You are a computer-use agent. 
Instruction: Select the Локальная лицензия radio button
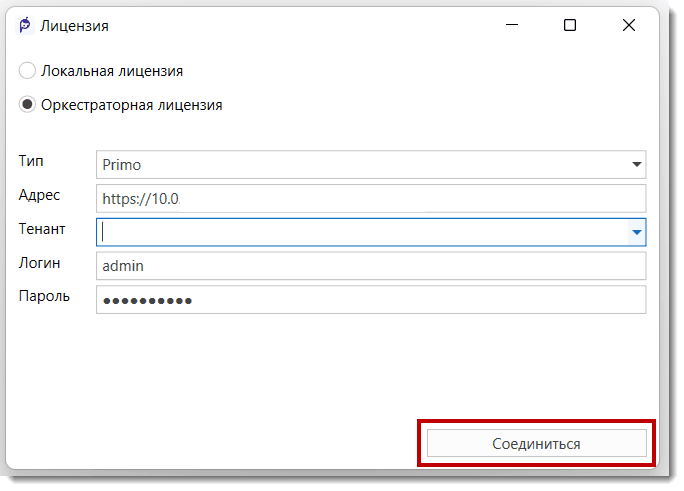tap(28, 71)
